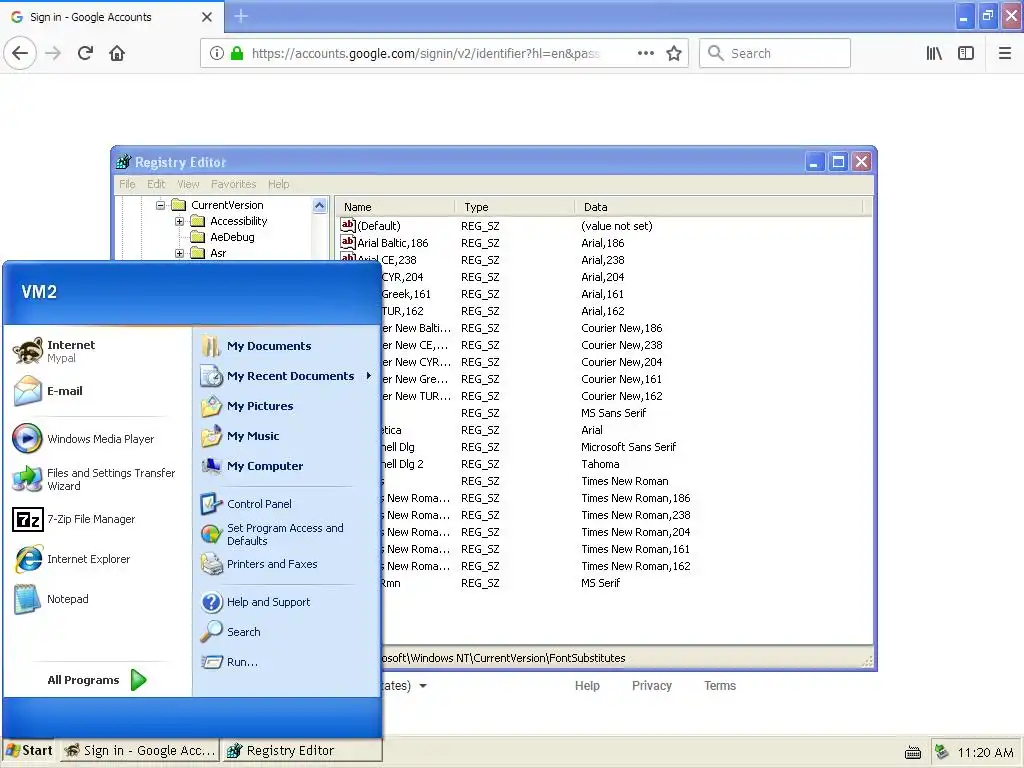Screen dimensions: 1024x768
Task: Open Registry Editor View menu
Action: [188, 184]
